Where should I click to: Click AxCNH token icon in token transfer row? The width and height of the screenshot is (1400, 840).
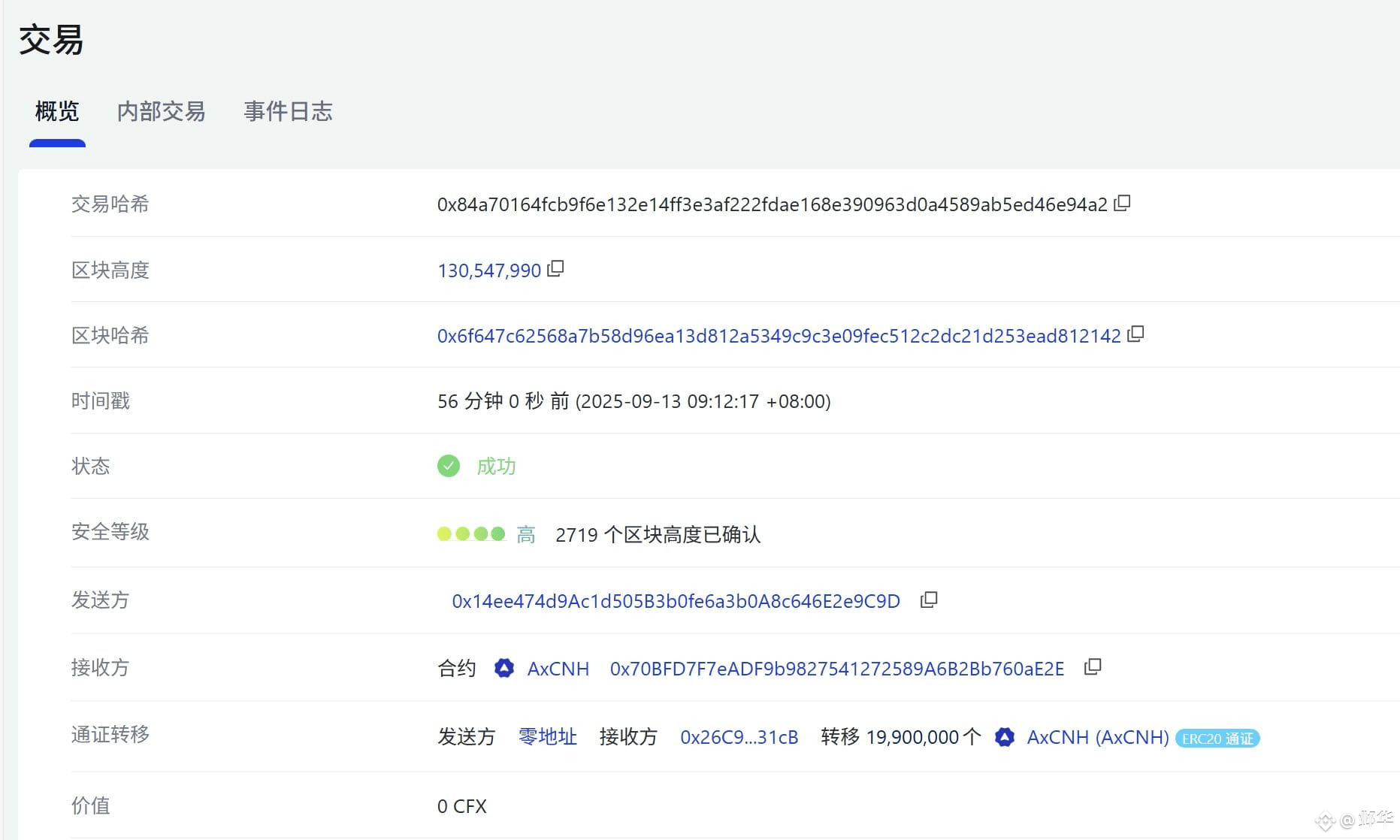tap(1005, 737)
